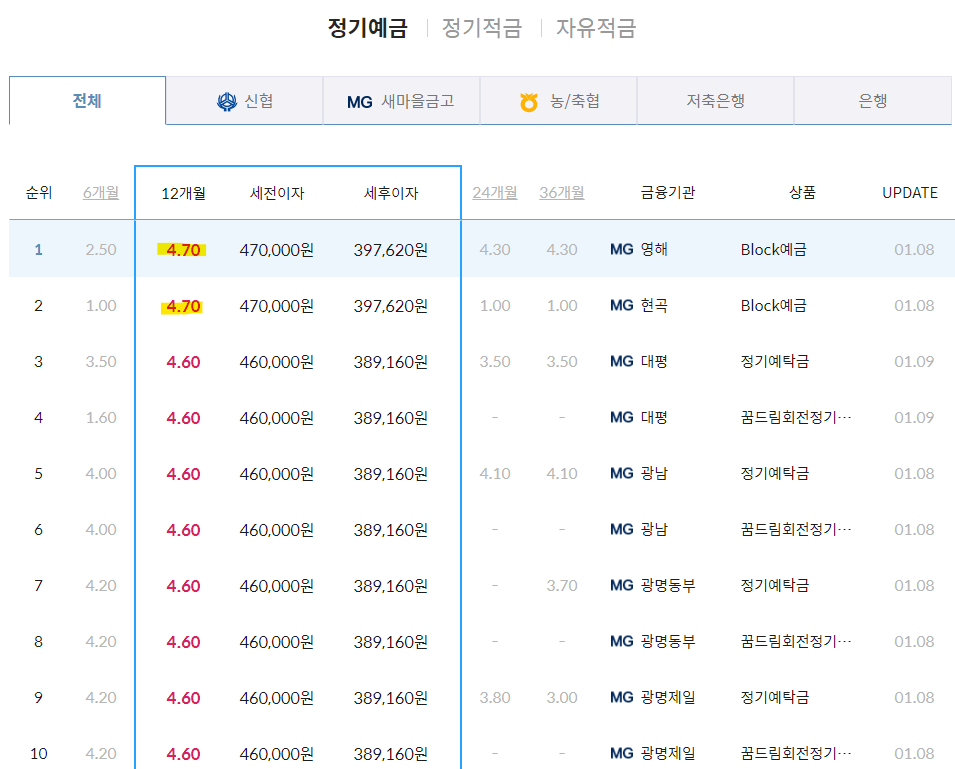Select the MG icon next to 광명제일 in rank 9
This screenshot has width=955, height=769.
(x=622, y=697)
